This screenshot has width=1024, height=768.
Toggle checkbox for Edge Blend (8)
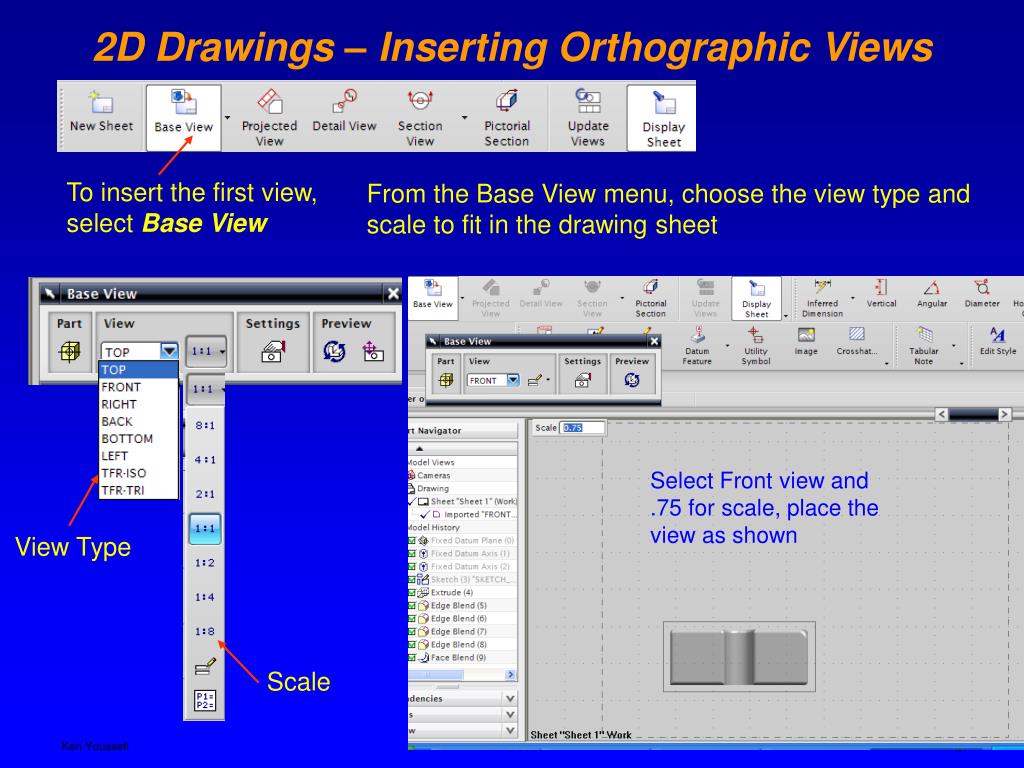tap(412, 645)
